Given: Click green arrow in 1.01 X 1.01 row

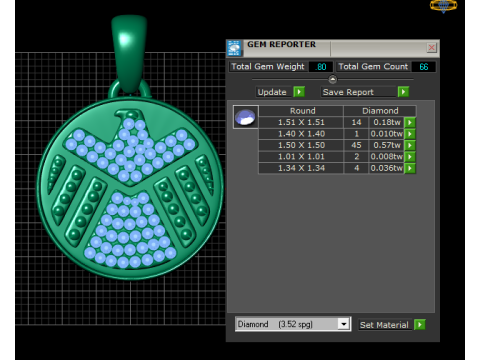Looking at the screenshot, I should click(x=410, y=157).
